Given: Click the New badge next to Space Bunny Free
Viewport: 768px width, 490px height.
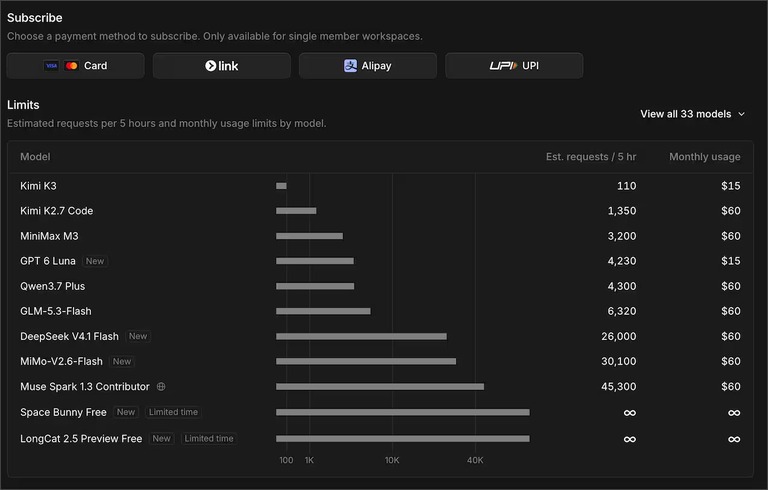Looking at the screenshot, I should pyautogui.click(x=126, y=412).
